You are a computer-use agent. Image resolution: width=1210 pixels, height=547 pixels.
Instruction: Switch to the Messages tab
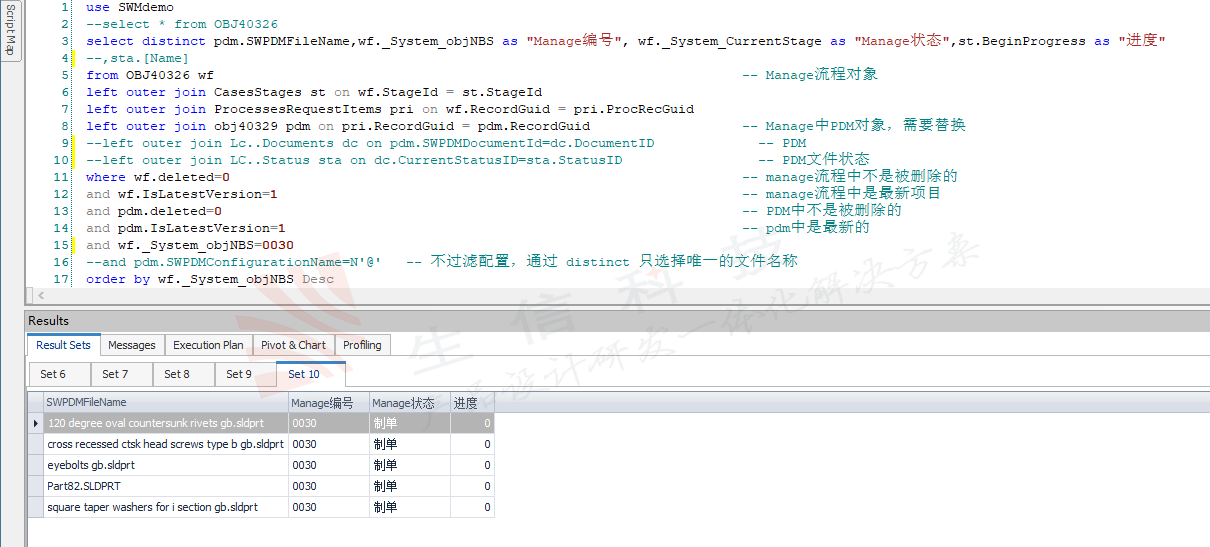132,345
